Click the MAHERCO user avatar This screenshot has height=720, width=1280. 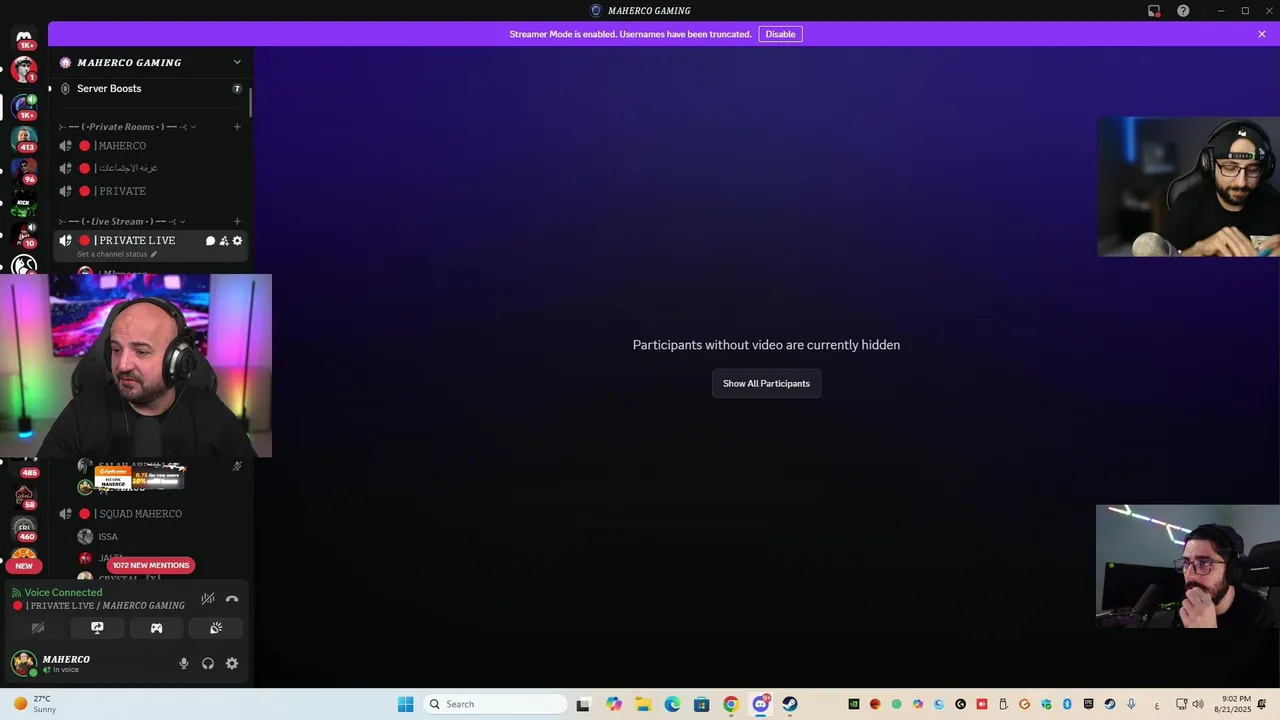pos(24,663)
